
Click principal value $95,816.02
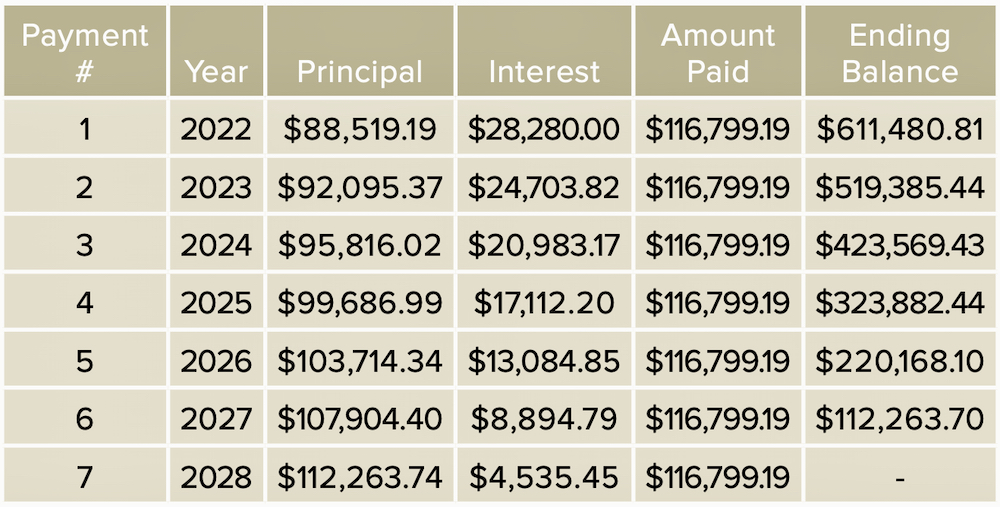tap(360, 246)
